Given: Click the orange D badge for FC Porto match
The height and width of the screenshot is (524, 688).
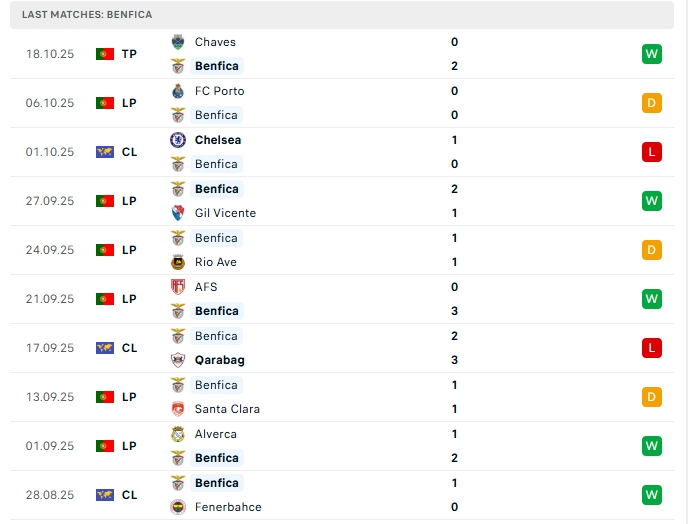Looking at the screenshot, I should 652,103.
